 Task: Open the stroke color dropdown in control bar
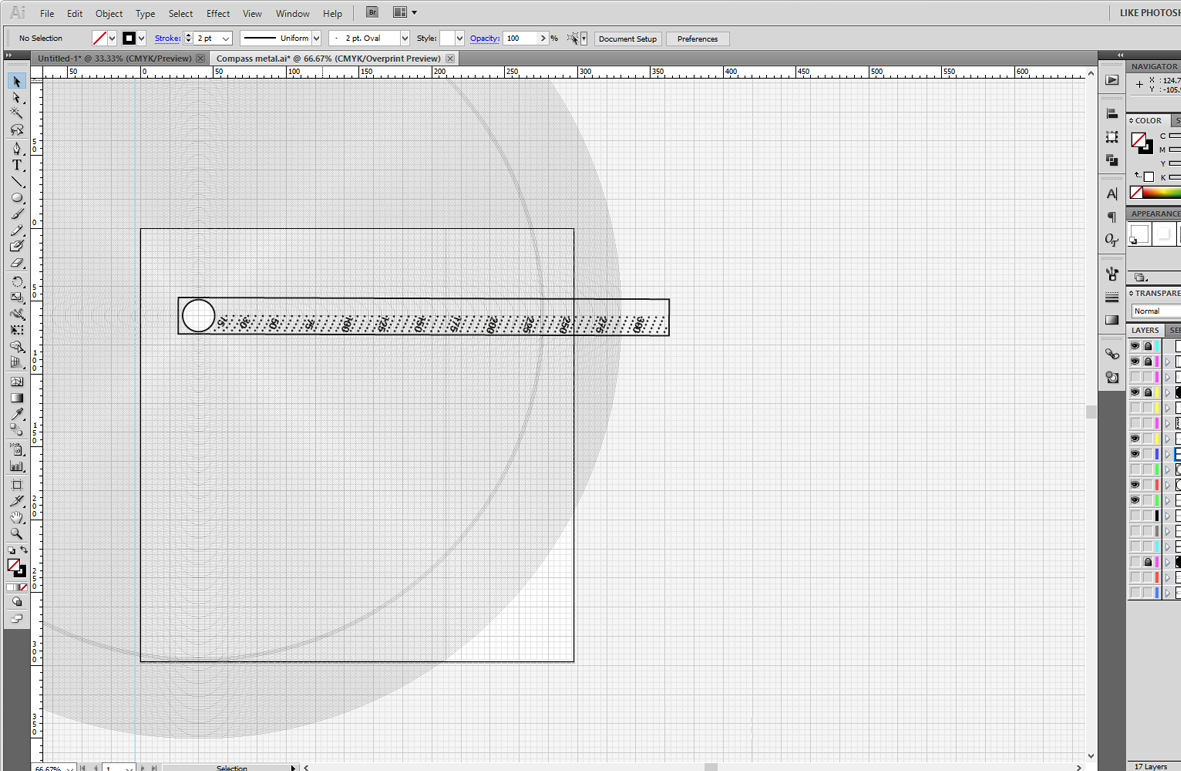point(141,38)
